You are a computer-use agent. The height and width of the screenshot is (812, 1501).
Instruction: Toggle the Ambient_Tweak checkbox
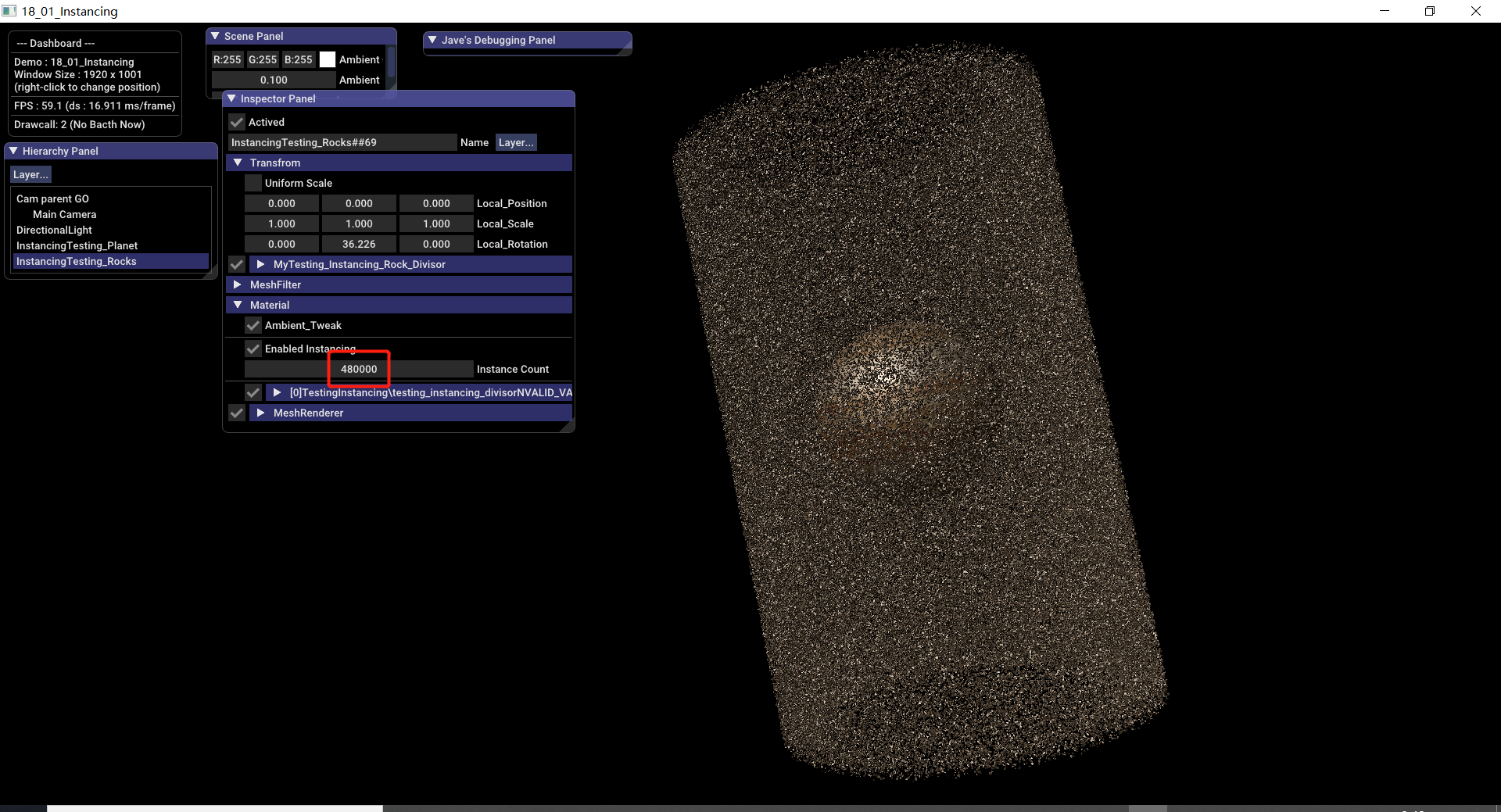coord(253,325)
